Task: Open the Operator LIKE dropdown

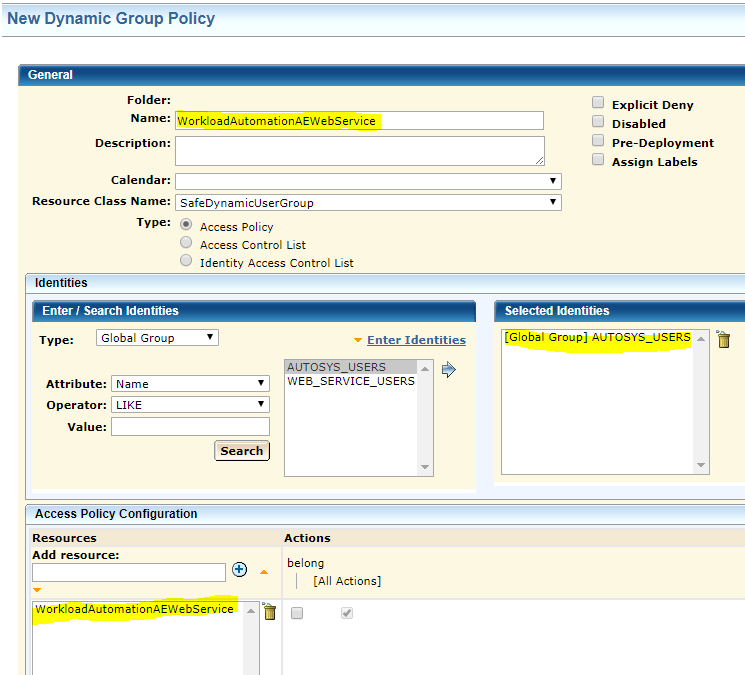Action: coord(190,404)
